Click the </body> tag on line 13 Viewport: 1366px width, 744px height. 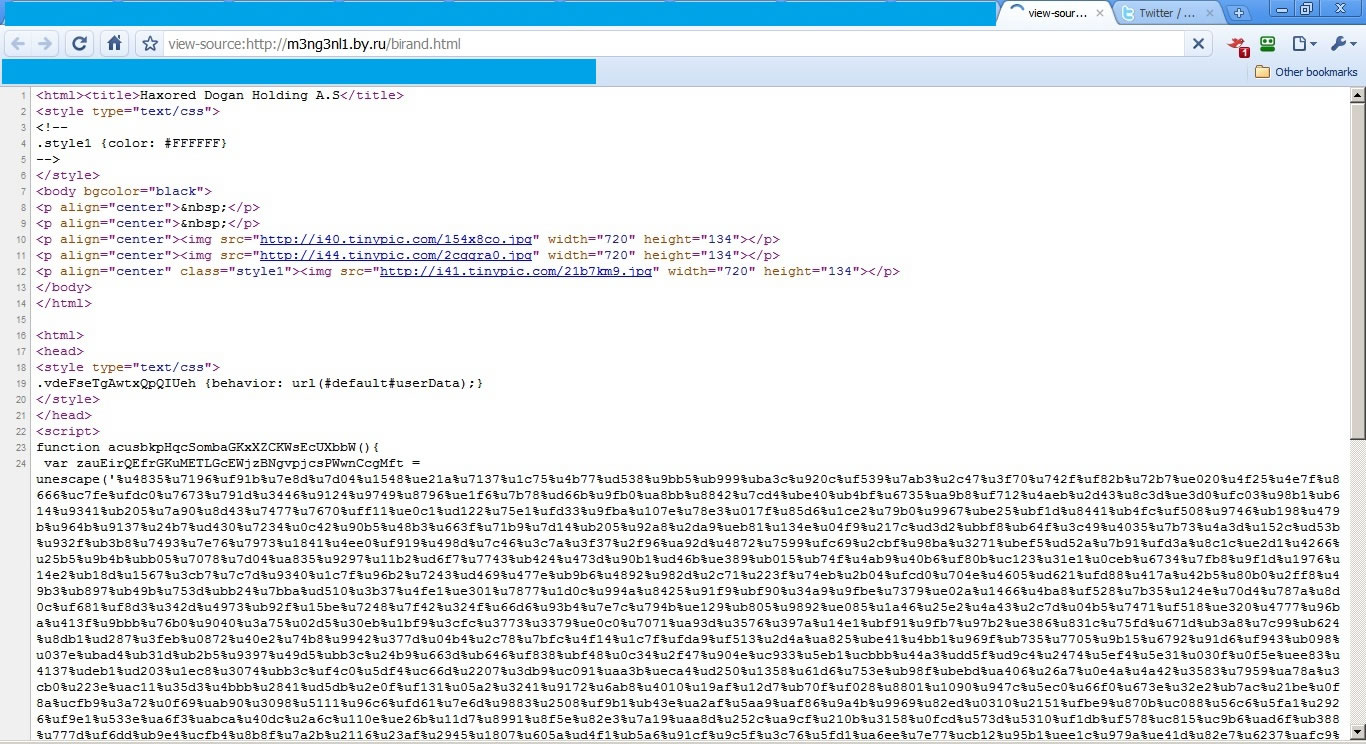pos(64,288)
